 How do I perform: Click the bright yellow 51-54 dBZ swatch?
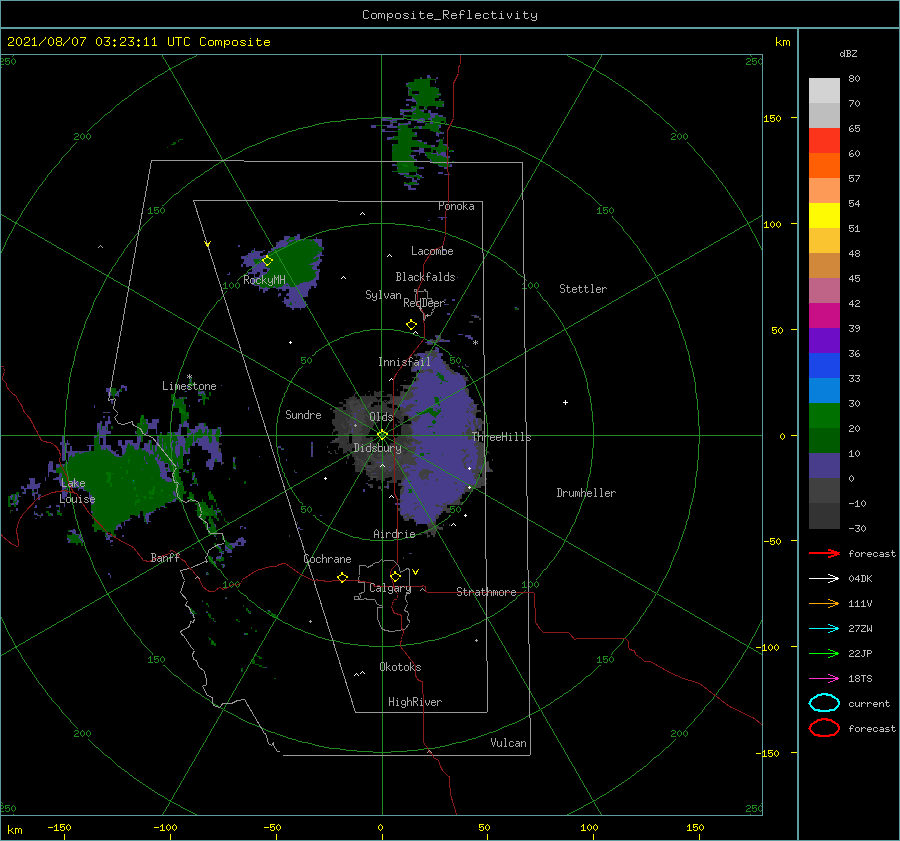point(824,215)
